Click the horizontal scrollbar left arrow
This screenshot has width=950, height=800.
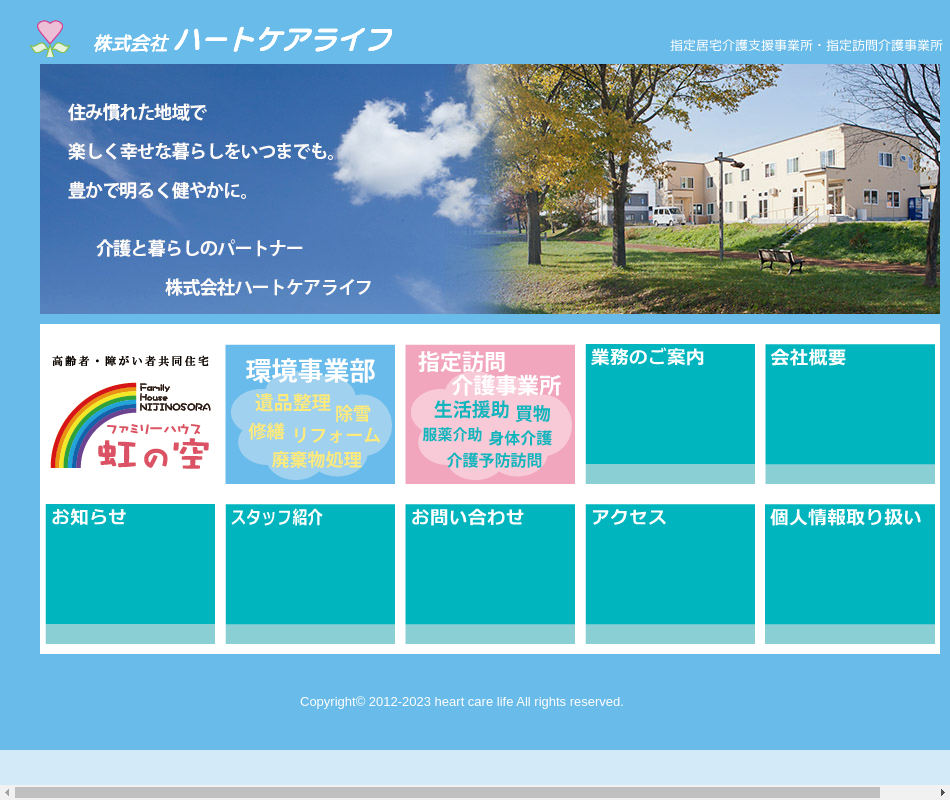click(x=7, y=792)
